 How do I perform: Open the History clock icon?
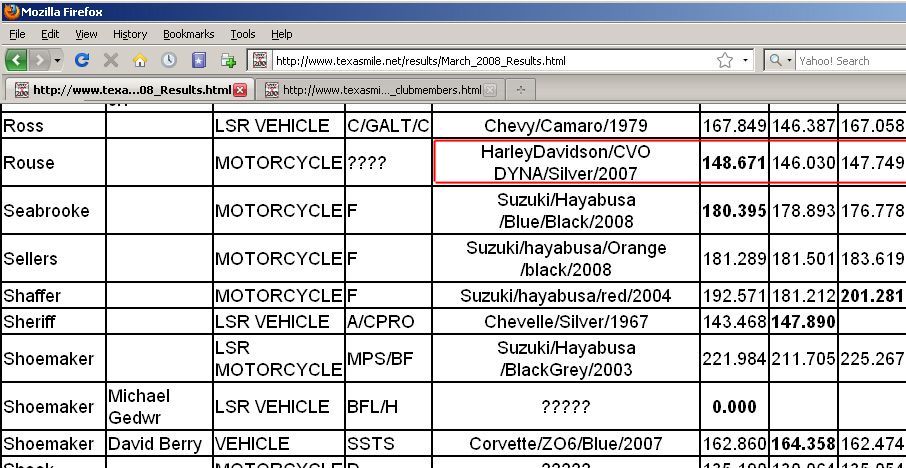point(169,60)
